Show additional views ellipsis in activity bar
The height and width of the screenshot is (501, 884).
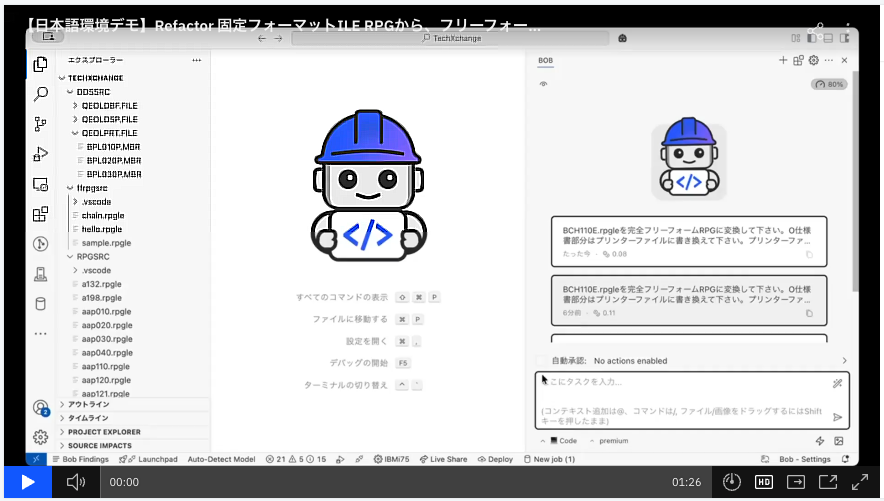[41, 334]
